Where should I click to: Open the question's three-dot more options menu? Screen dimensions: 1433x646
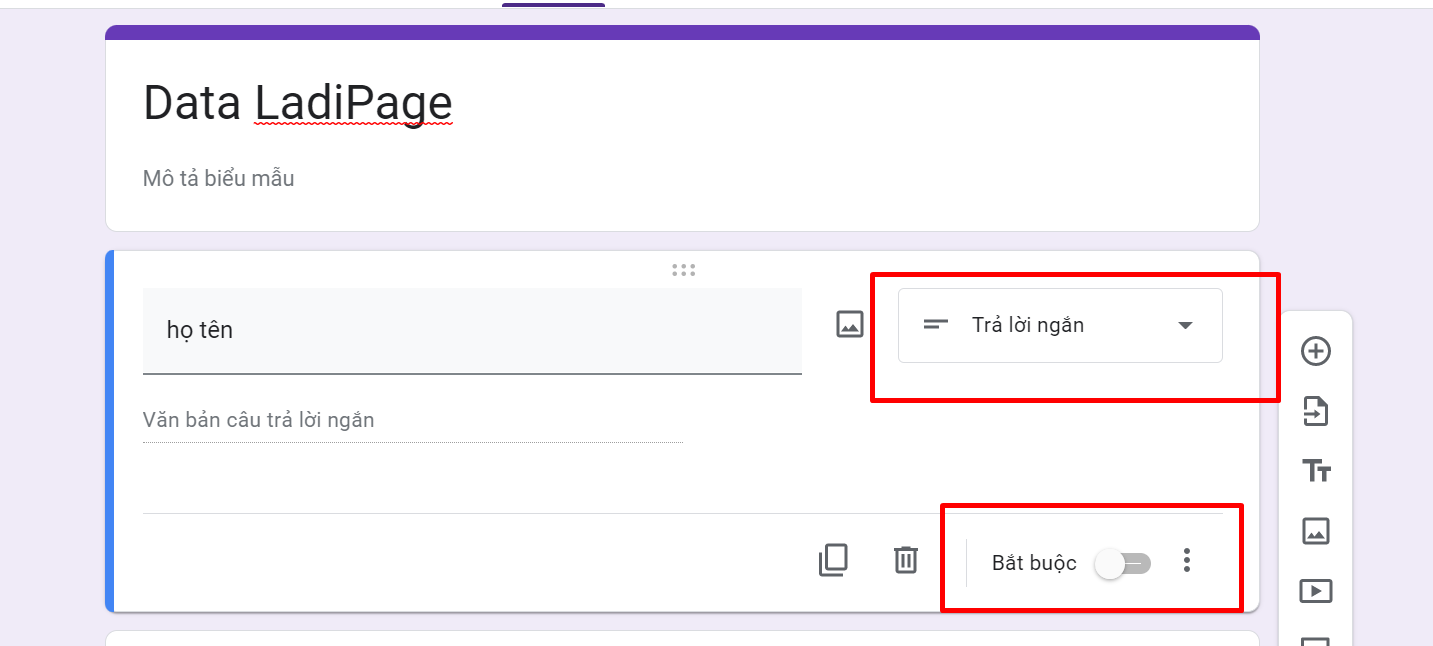click(1187, 561)
